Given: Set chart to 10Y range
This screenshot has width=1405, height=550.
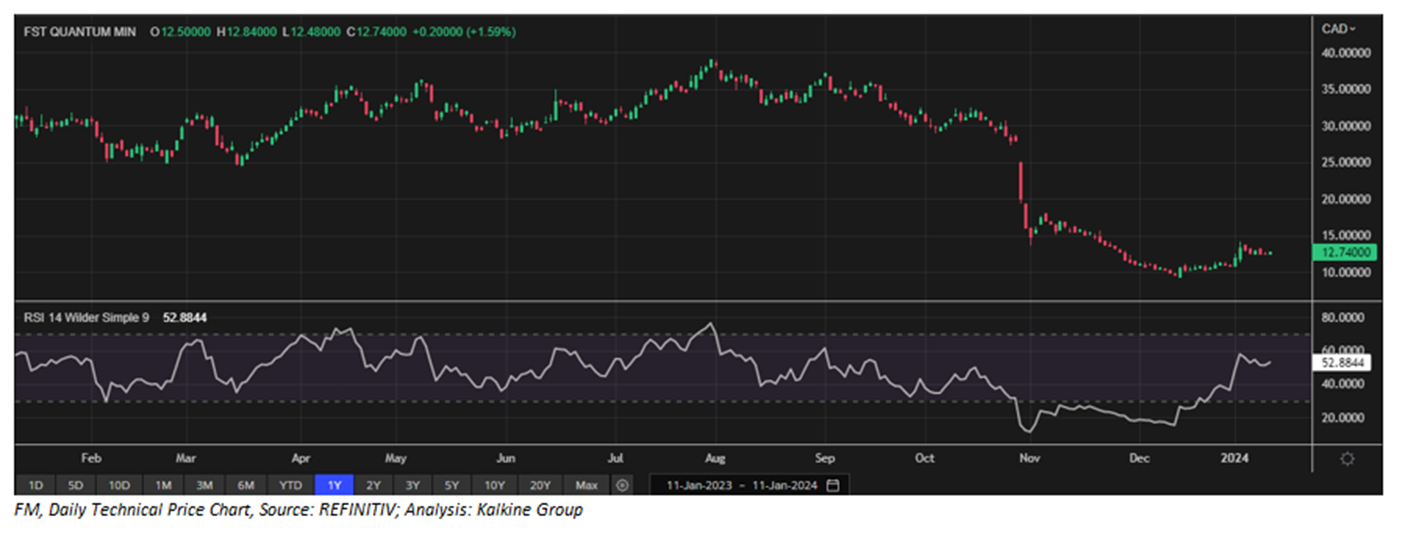Looking at the screenshot, I should (495, 485).
